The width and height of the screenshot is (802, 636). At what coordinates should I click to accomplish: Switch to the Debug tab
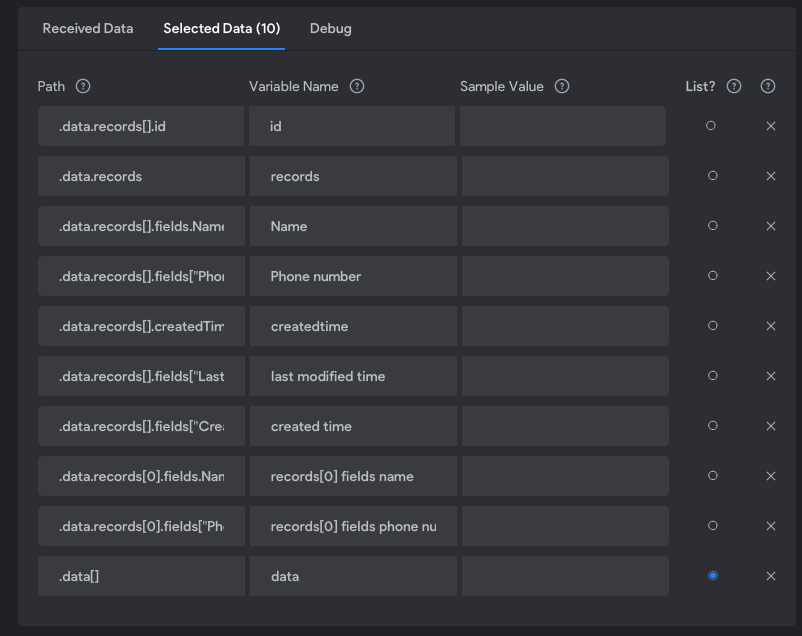click(x=330, y=29)
